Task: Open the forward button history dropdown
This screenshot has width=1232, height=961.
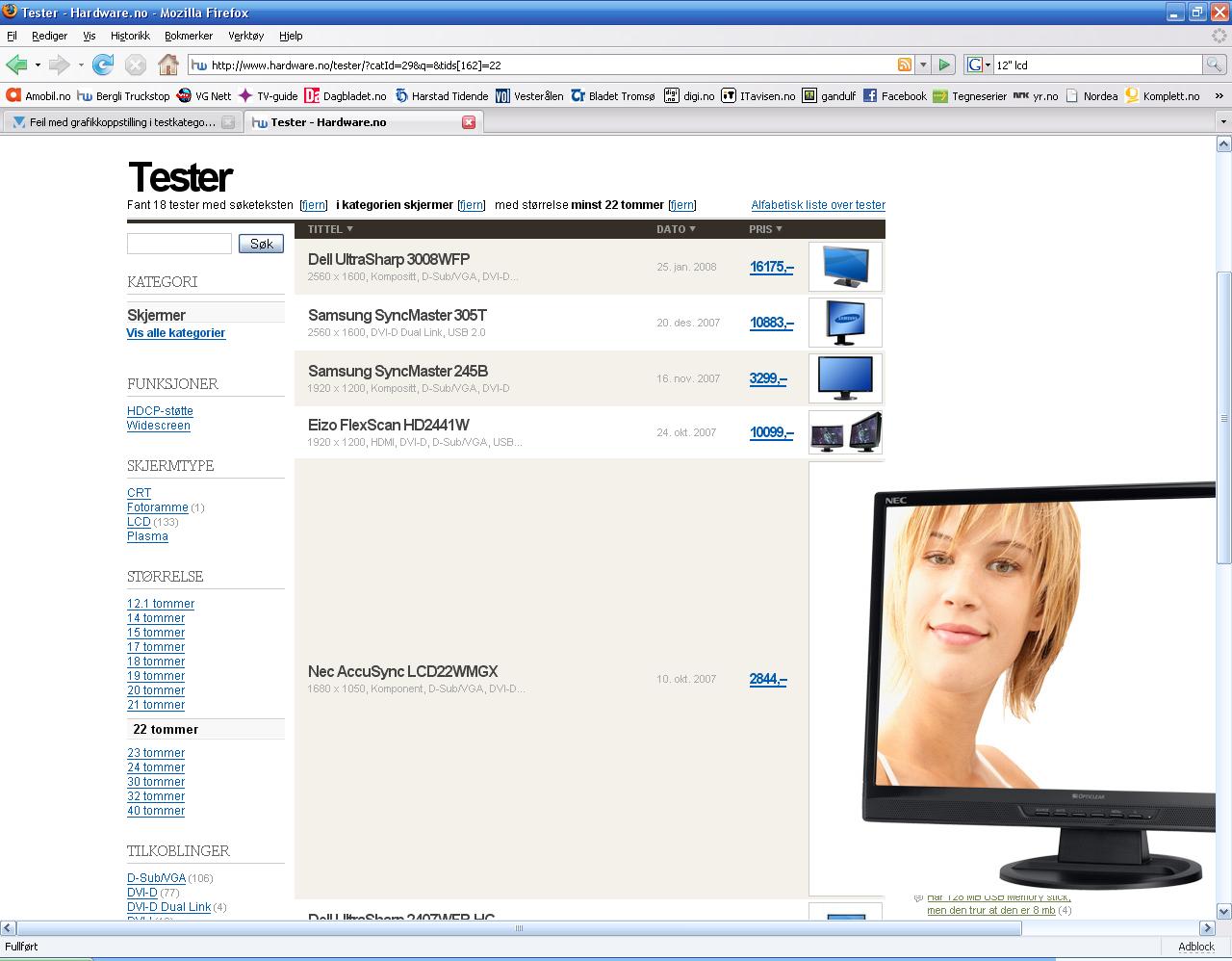Action: 81,65
